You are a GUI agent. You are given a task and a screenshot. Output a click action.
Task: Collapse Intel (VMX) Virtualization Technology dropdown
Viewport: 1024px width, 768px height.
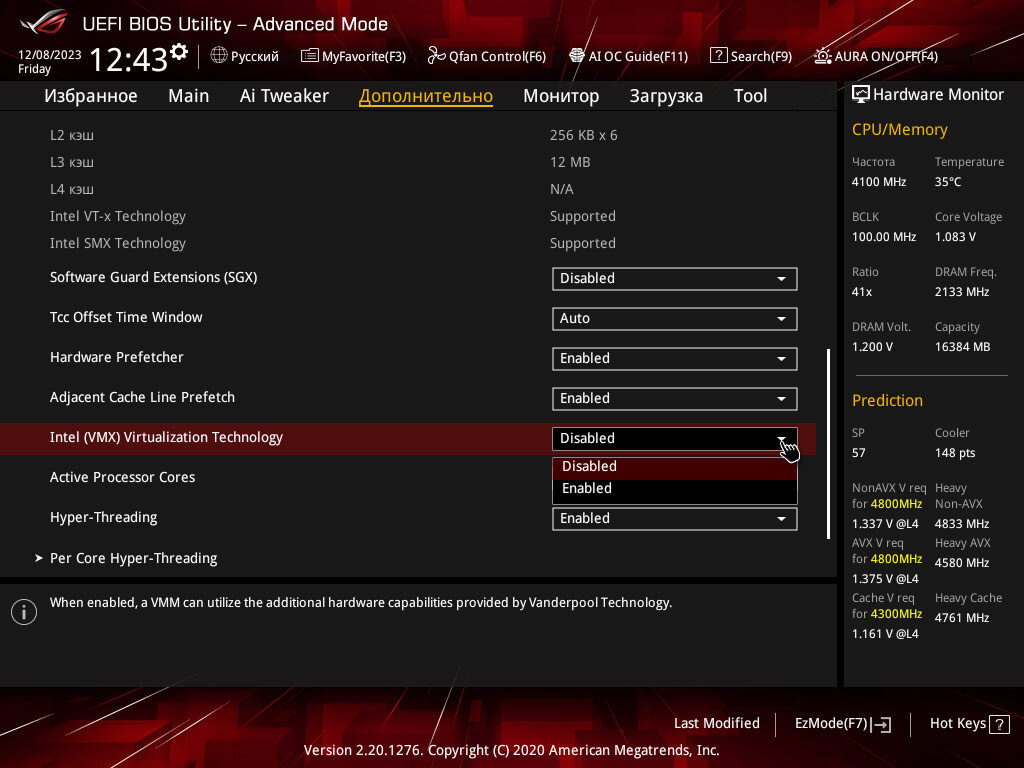(x=675, y=438)
